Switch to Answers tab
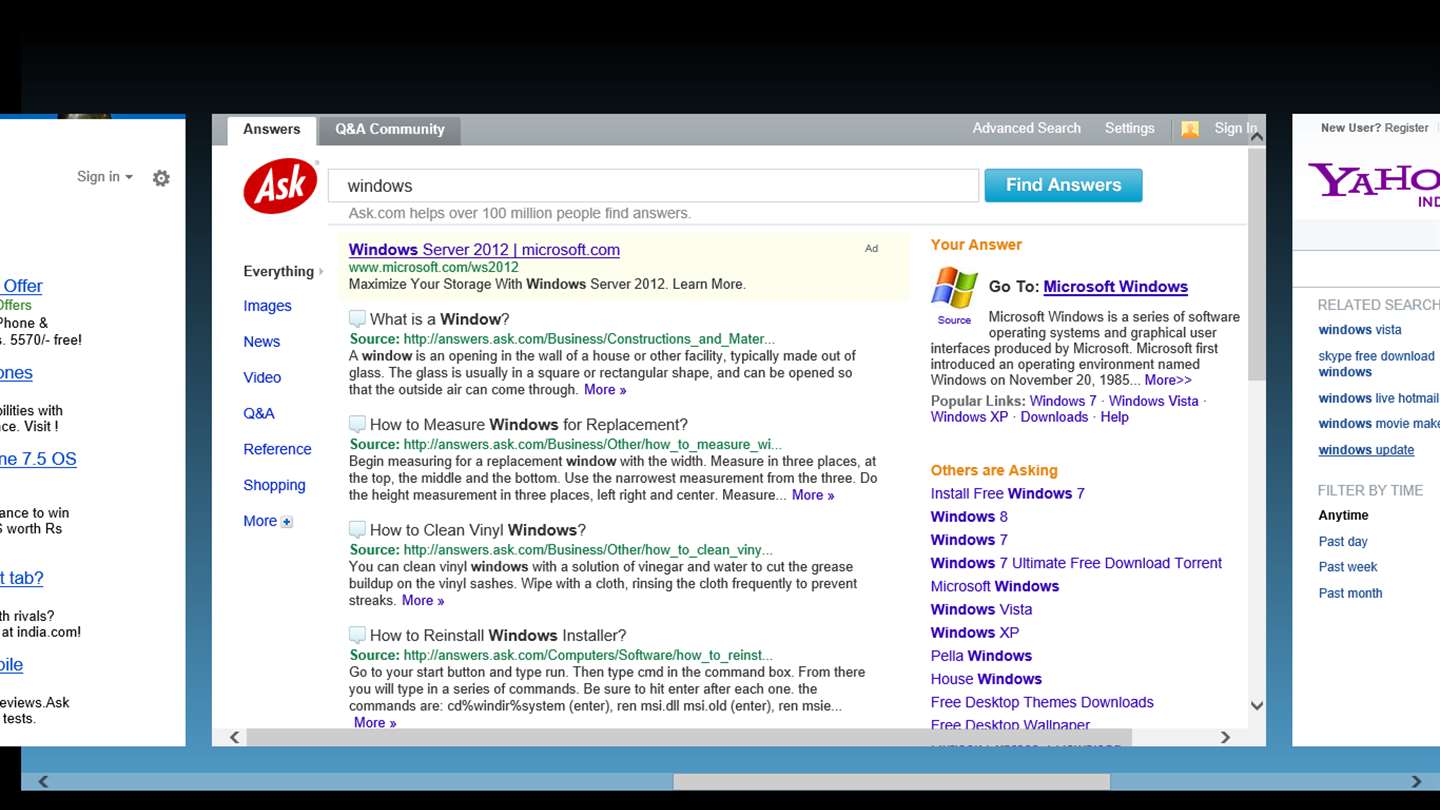 tap(272, 130)
